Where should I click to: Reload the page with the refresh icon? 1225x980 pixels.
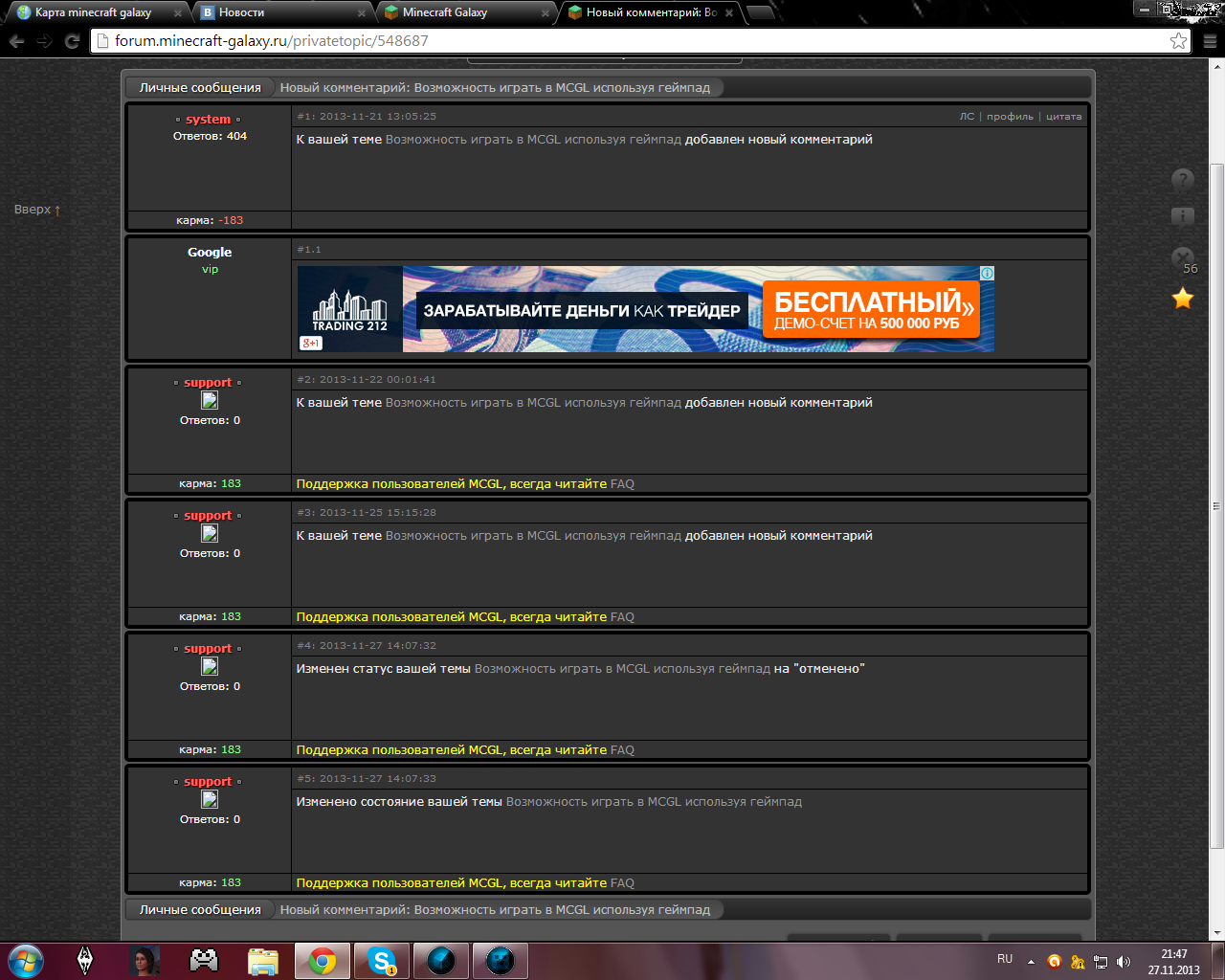[x=72, y=41]
